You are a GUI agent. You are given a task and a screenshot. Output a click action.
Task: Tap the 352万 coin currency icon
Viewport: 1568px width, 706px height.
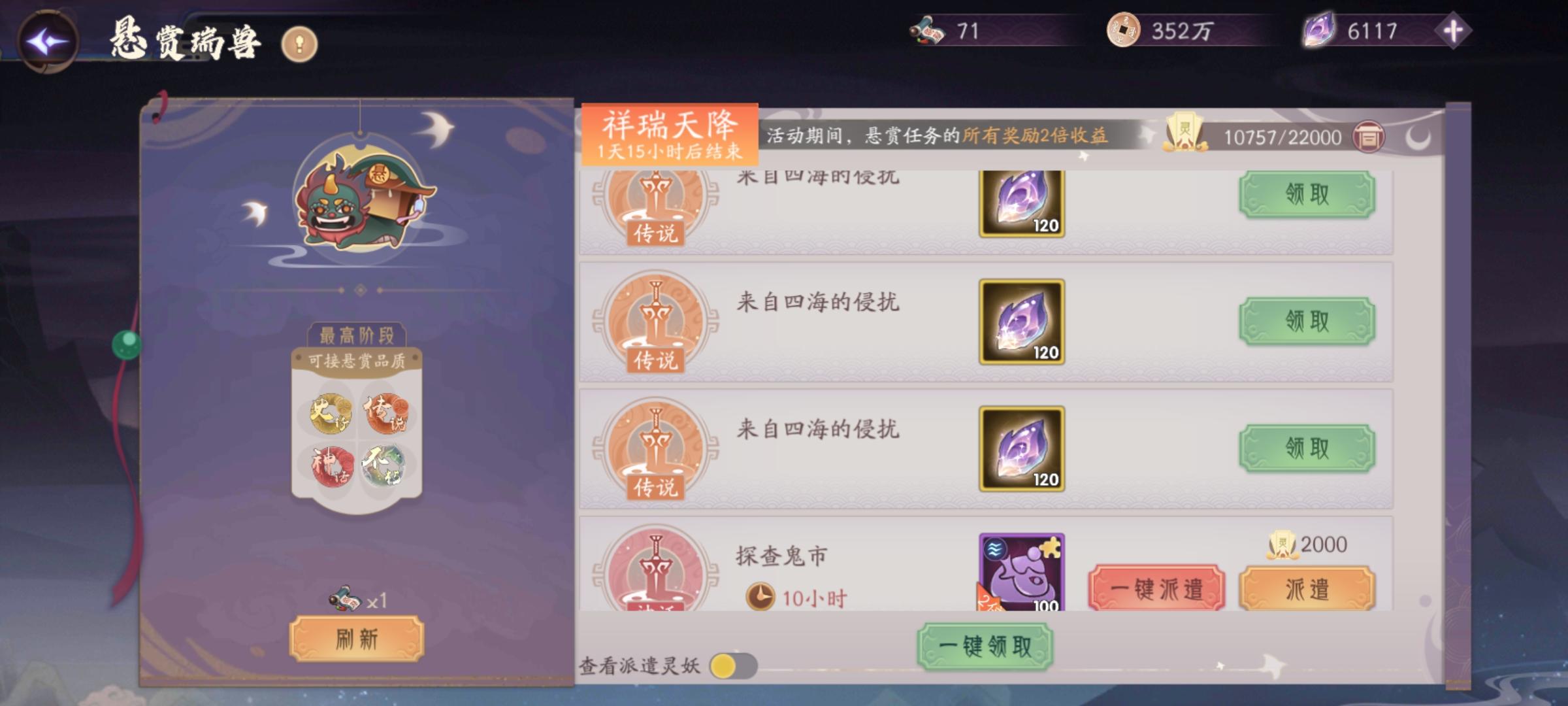pyautogui.click(x=1123, y=31)
